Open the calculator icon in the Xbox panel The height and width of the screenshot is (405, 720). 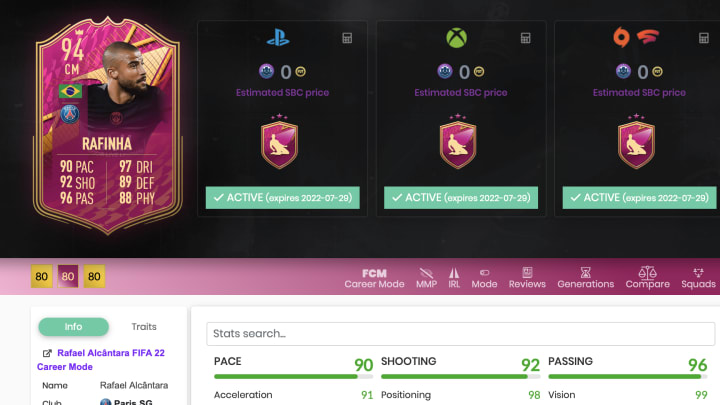pyautogui.click(x=526, y=38)
